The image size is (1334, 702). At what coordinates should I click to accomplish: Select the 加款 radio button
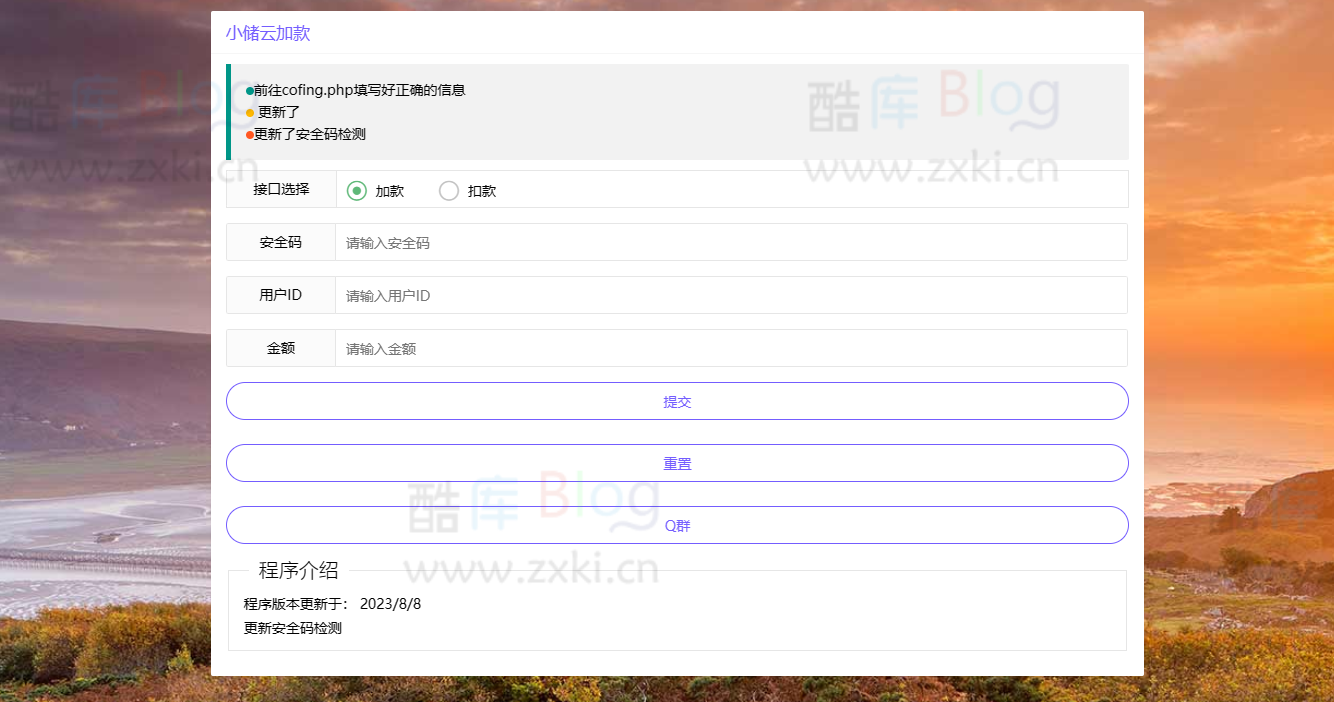(x=356, y=189)
